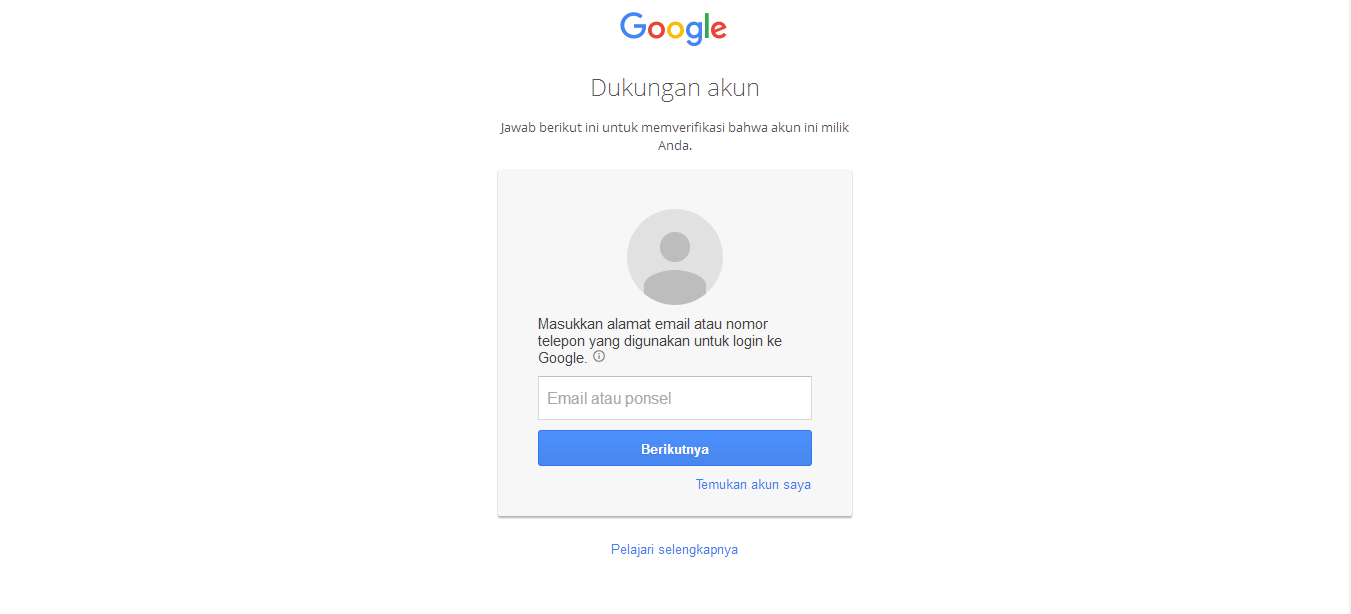The image size is (1351, 614).
Task: Click the blue "G" of the Google logo
Action: (634, 26)
